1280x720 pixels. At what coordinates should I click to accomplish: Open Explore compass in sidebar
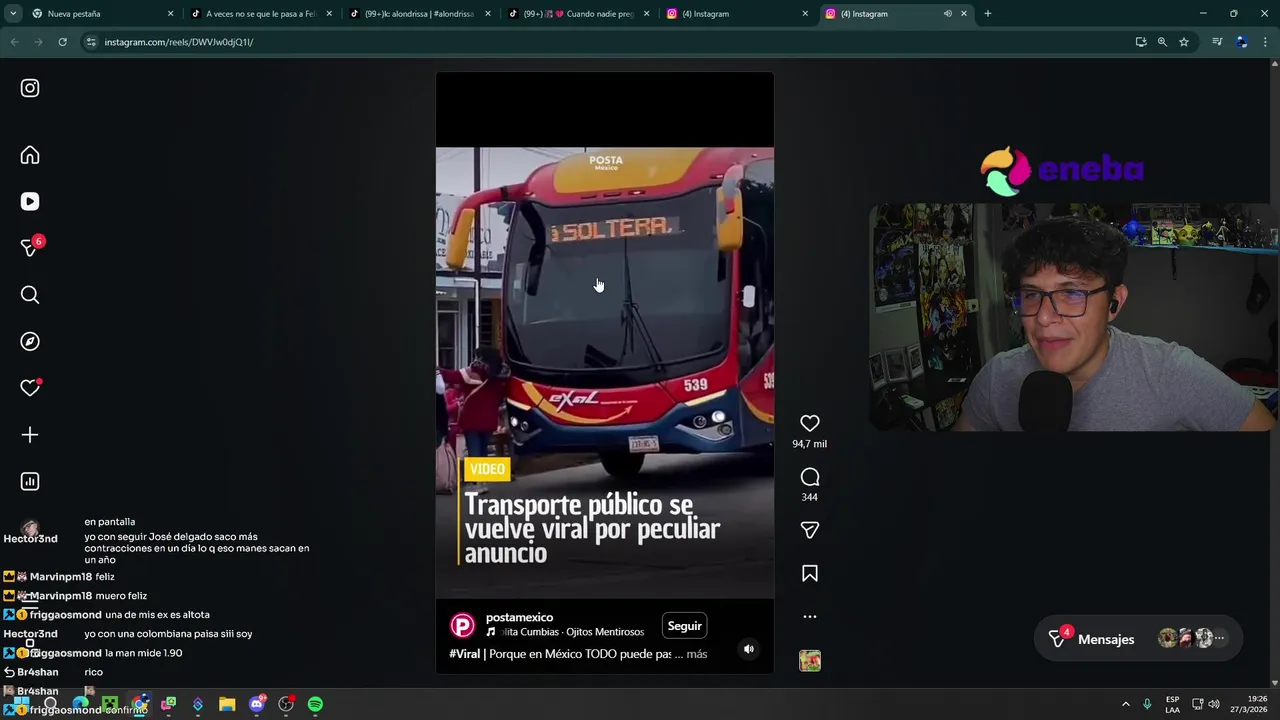[x=30, y=342]
